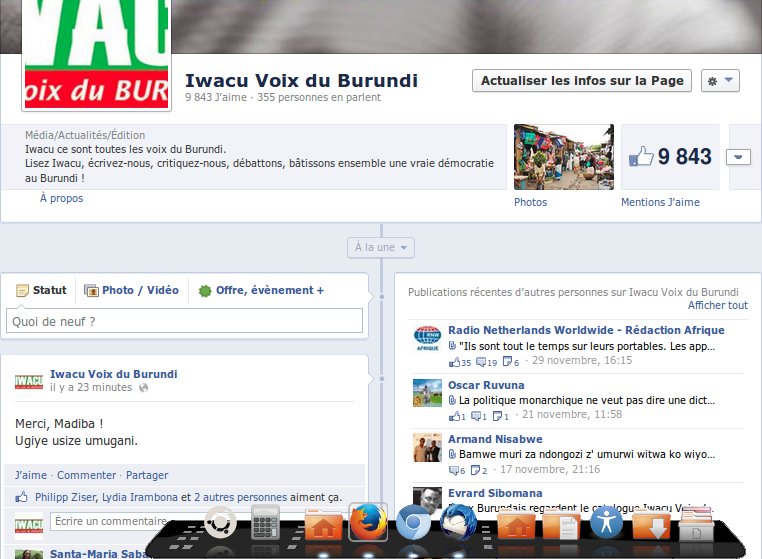Image resolution: width=762 pixels, height=559 pixels.
Task: Switch to Firefox in the dock
Action: [x=369, y=522]
